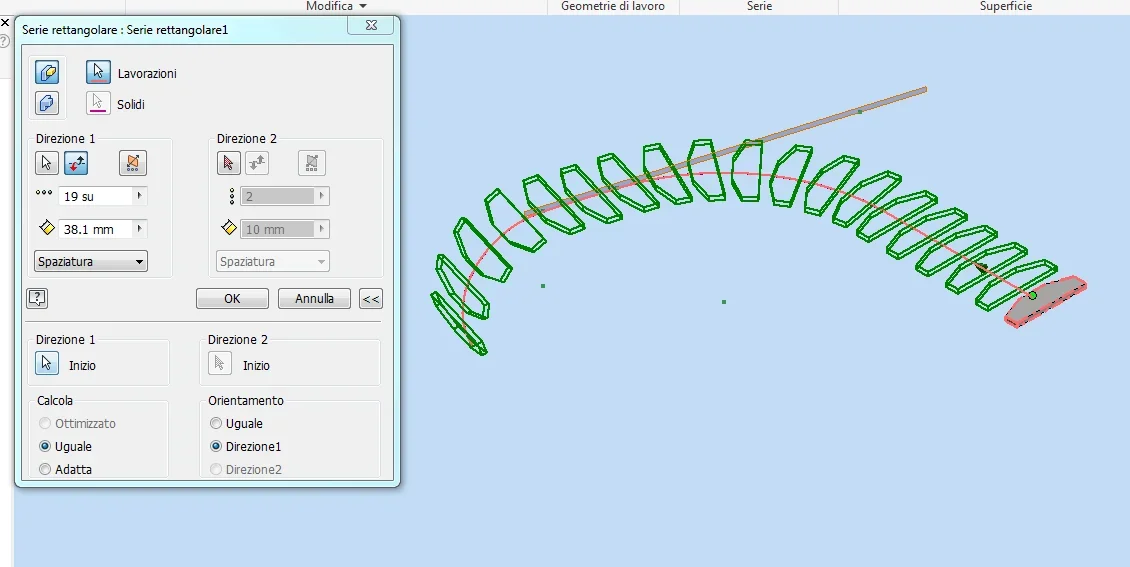
Task: Click the Geometrie di lavoro panel label
Action: (613, 6)
